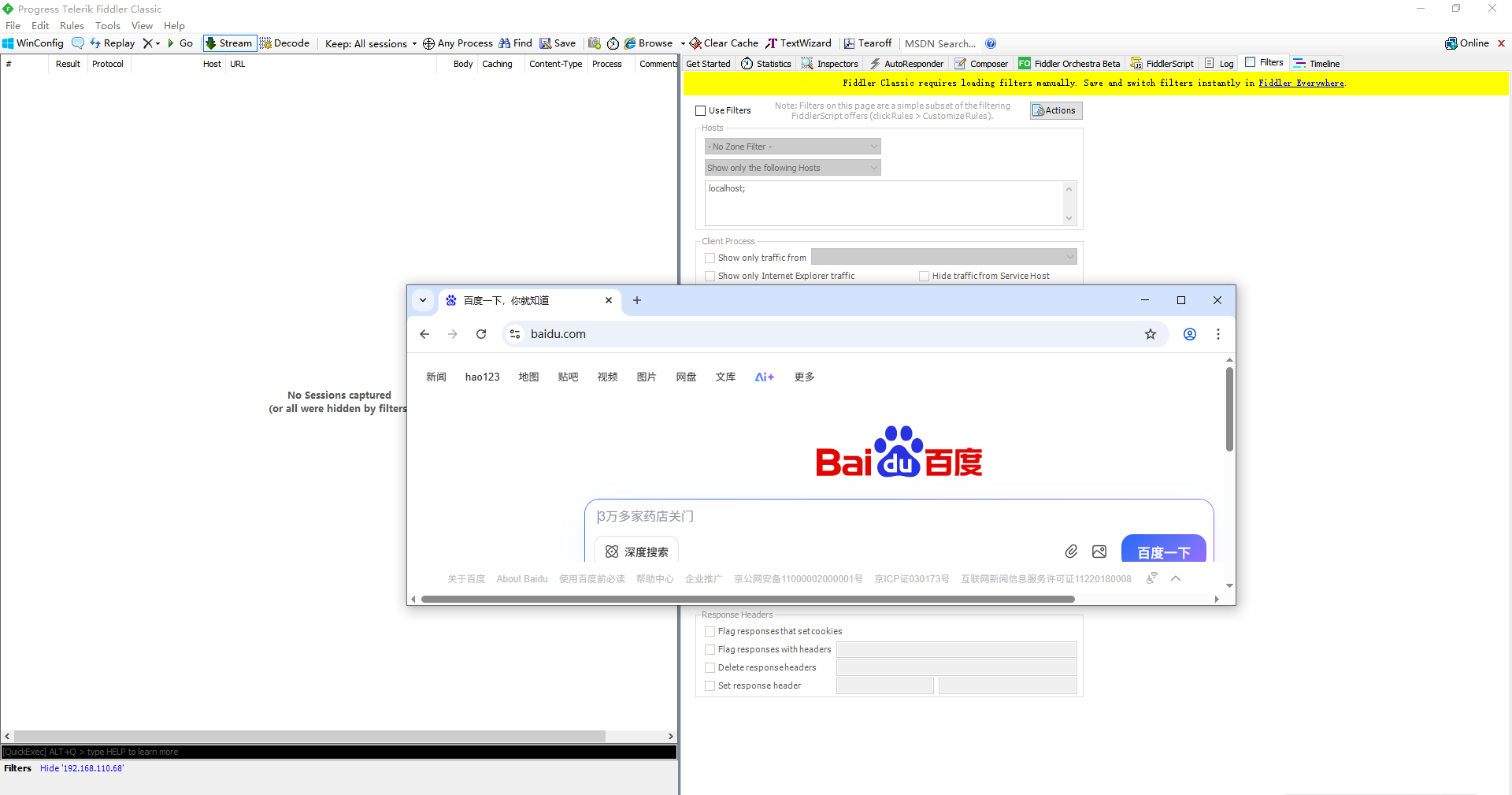Start image search with the camera icon
The height and width of the screenshot is (795, 1512).
[x=1099, y=552]
